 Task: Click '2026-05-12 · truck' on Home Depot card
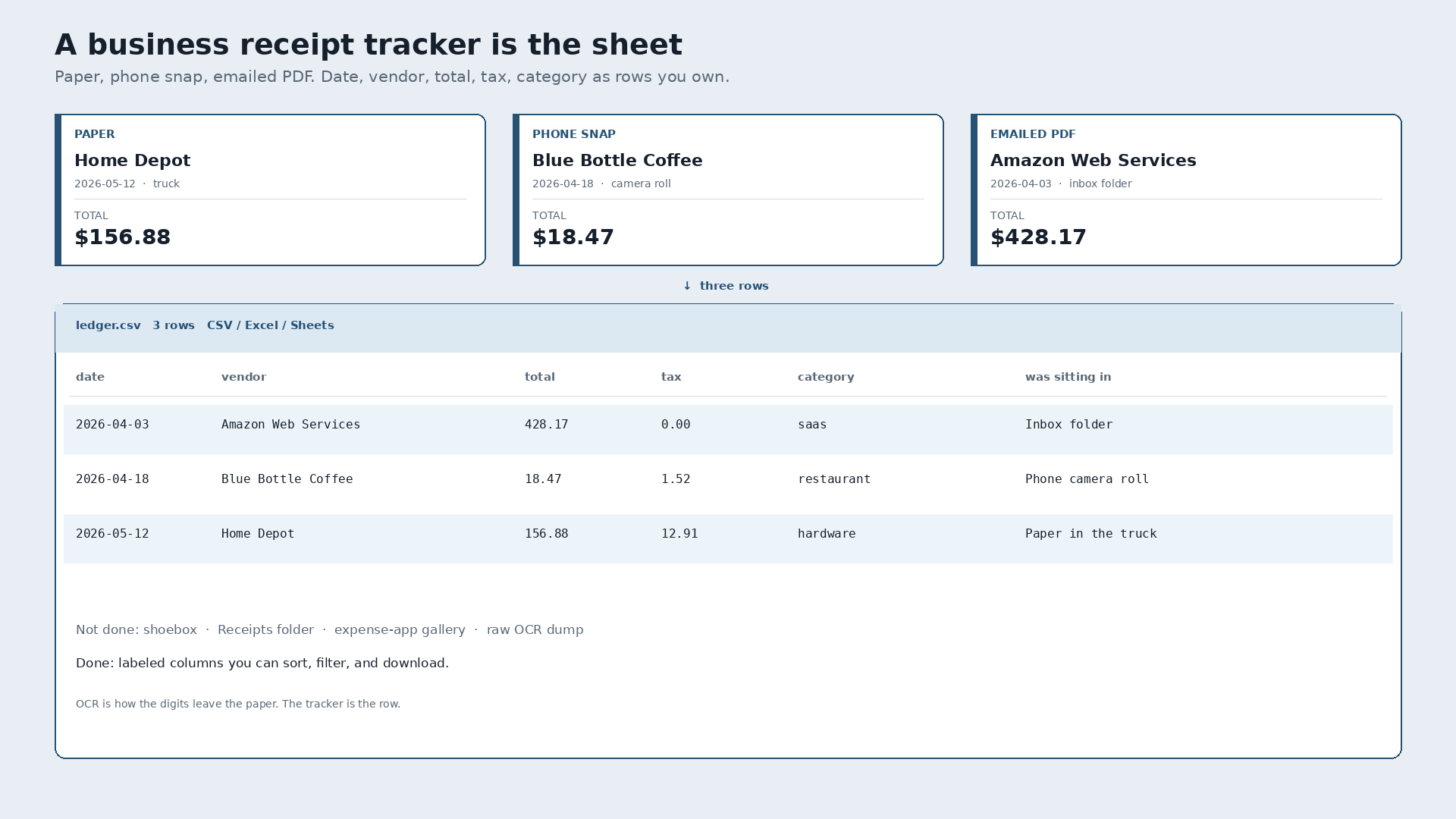(x=127, y=184)
